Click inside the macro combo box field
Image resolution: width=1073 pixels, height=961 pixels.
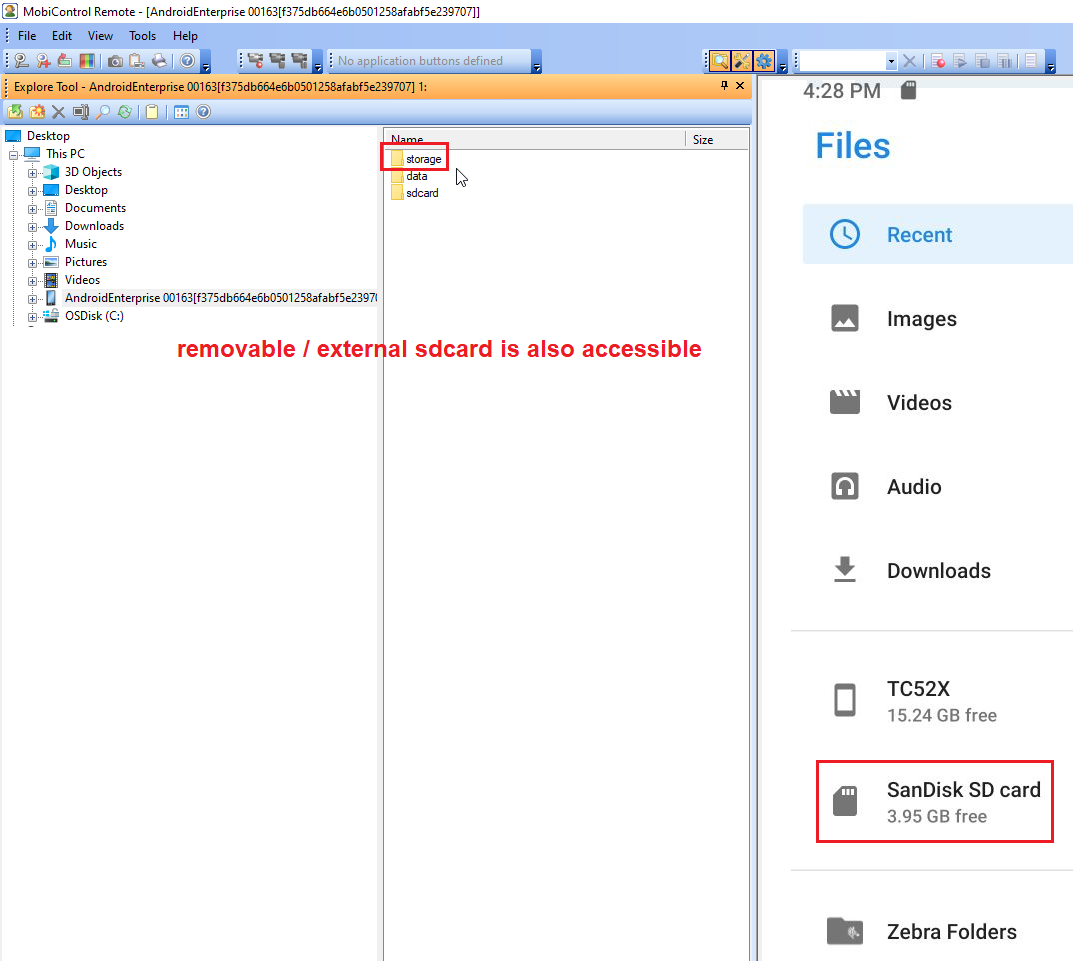(843, 62)
